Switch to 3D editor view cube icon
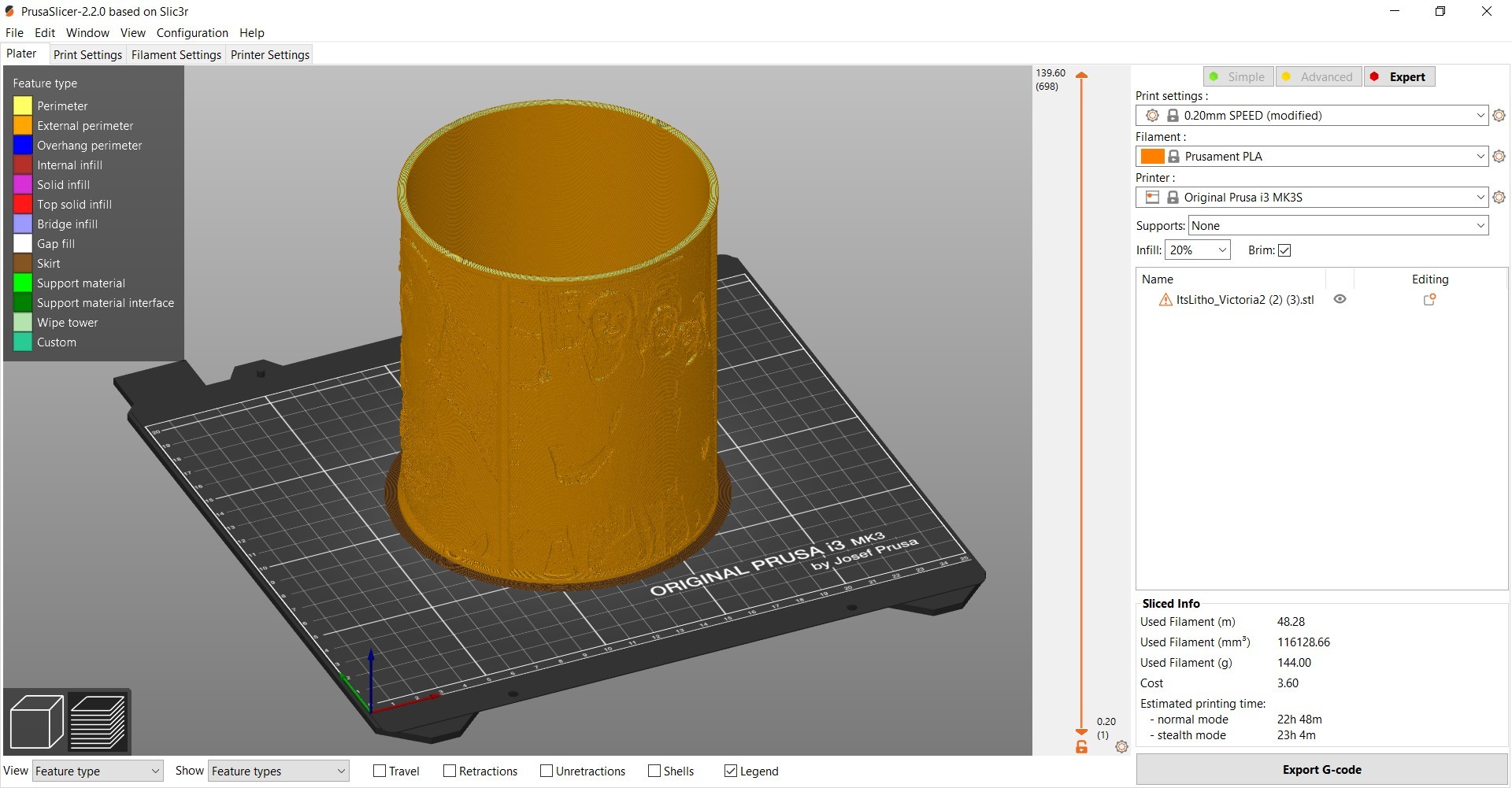This screenshot has width=1512, height=788. (36, 722)
